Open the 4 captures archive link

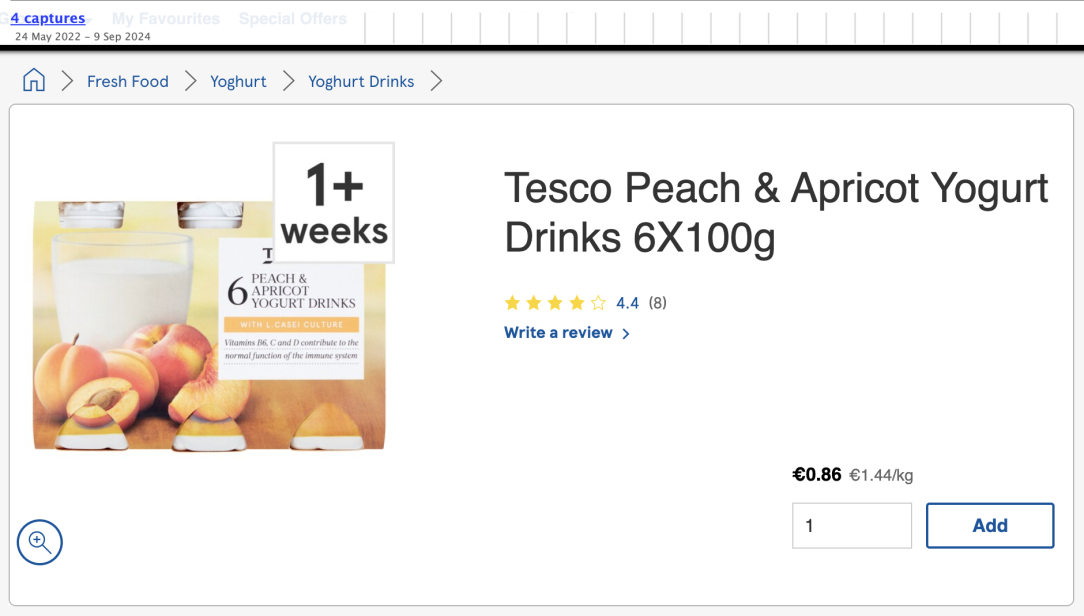pos(48,18)
